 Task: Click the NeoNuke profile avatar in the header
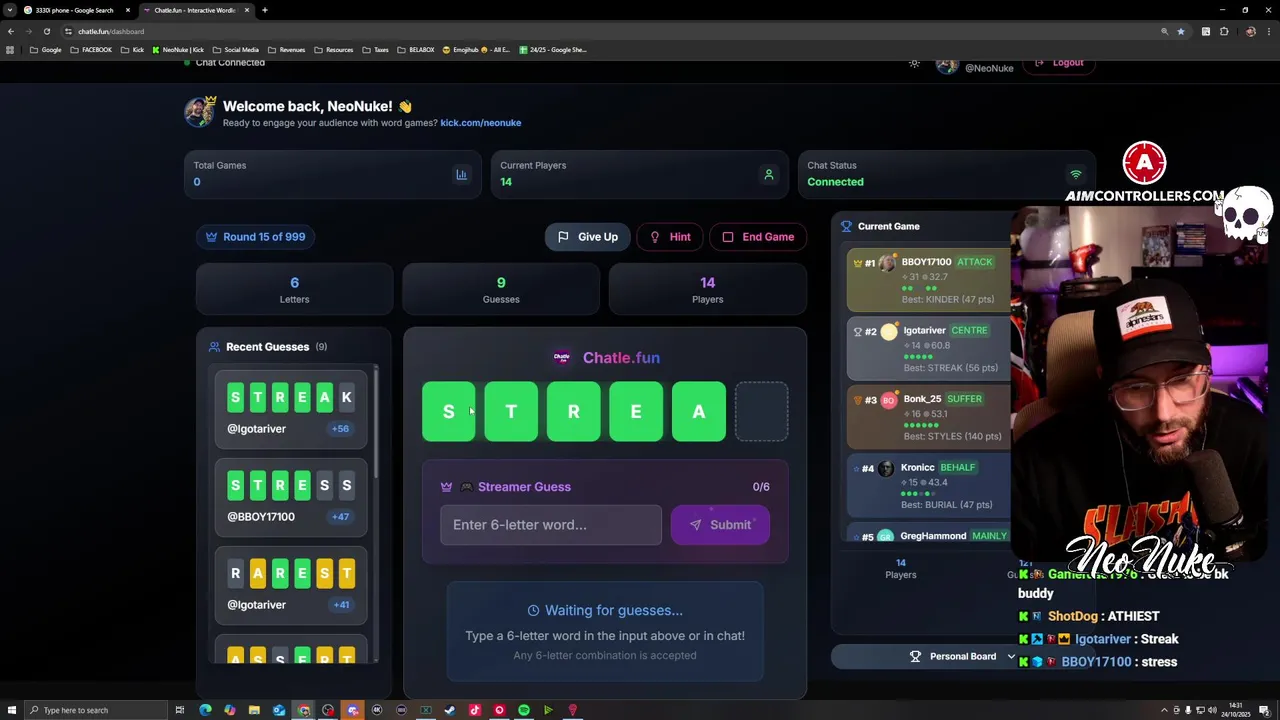click(x=947, y=66)
